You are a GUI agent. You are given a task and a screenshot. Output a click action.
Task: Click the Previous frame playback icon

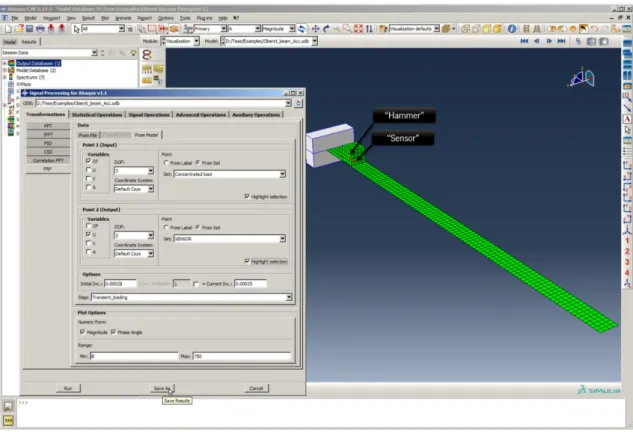point(537,41)
